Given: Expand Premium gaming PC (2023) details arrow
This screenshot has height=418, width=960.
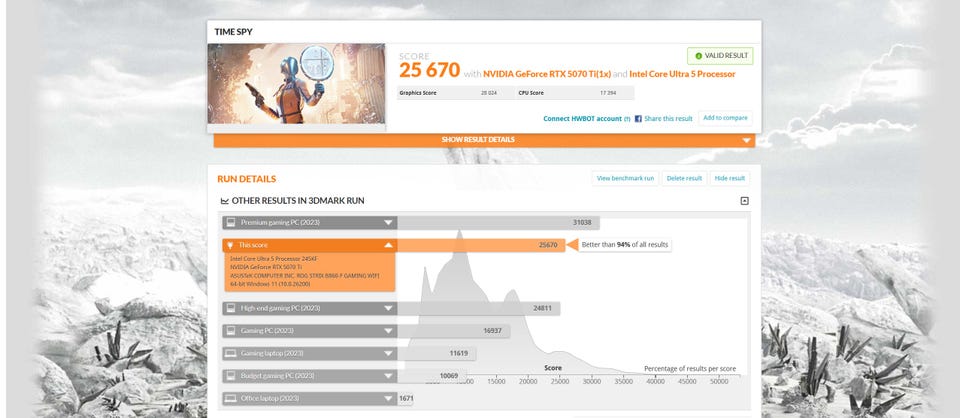Looking at the screenshot, I should point(388,223).
